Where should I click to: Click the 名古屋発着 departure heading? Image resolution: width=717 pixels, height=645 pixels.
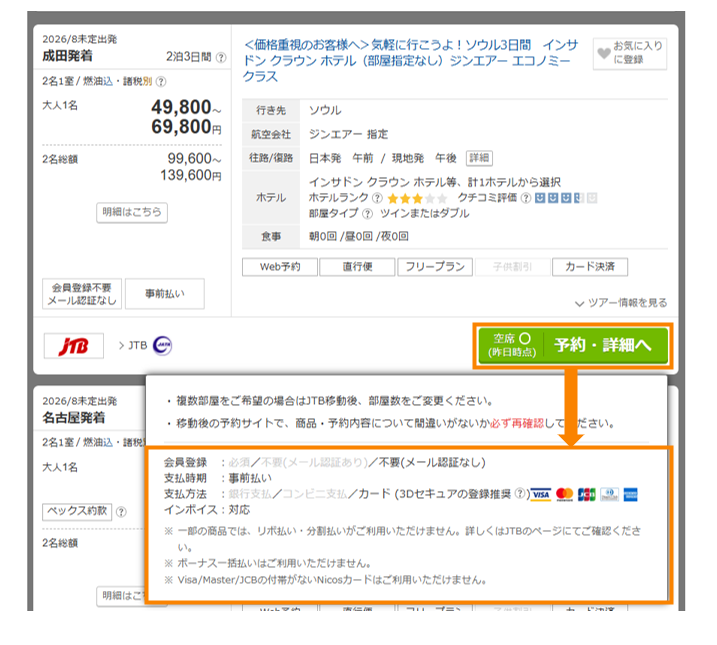point(74,418)
